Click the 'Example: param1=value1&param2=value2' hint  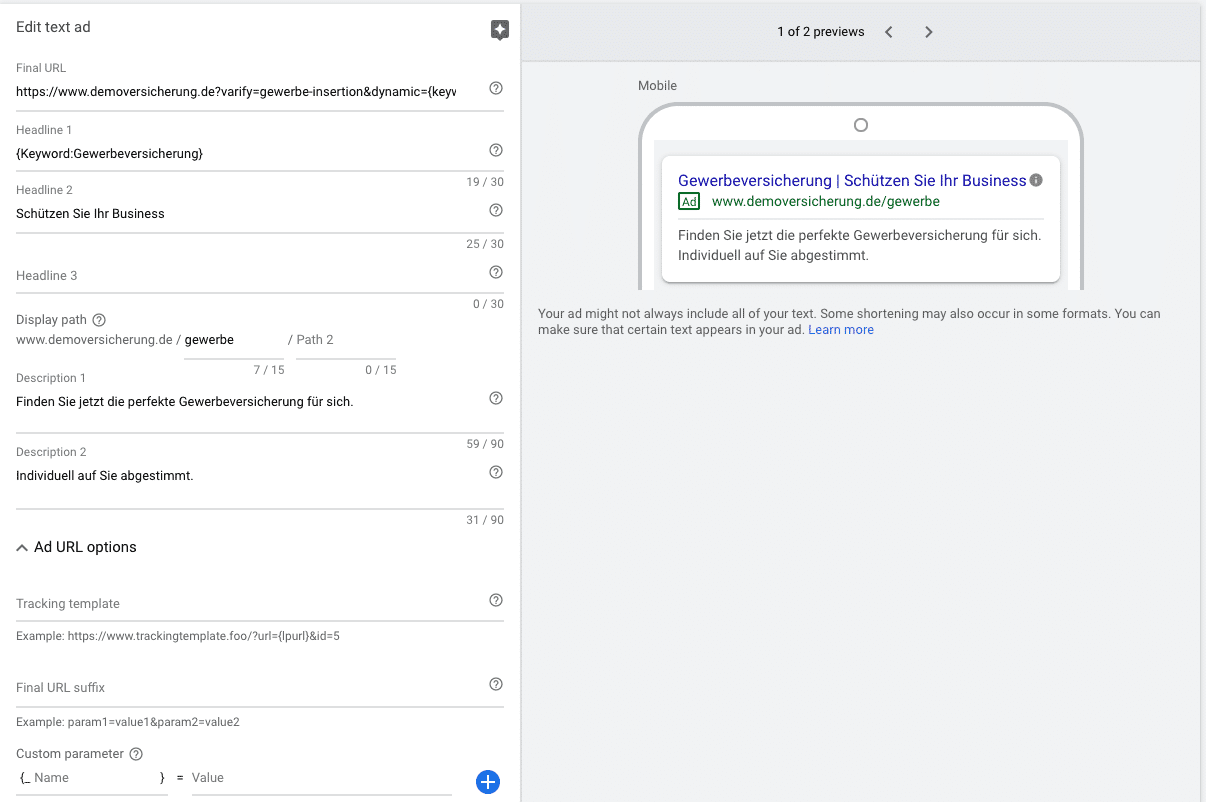[128, 722]
